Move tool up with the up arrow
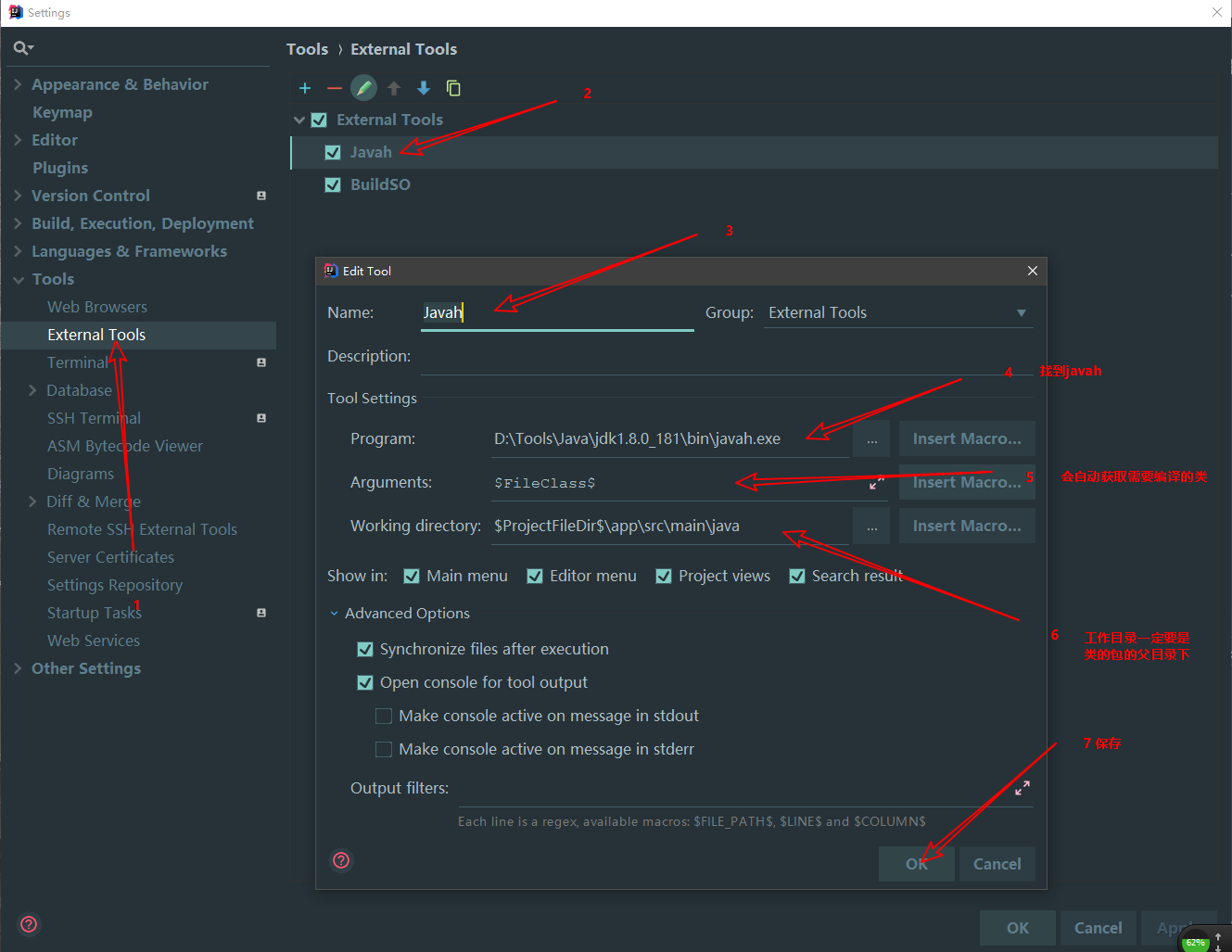Image resolution: width=1232 pixels, height=952 pixels. point(394,88)
